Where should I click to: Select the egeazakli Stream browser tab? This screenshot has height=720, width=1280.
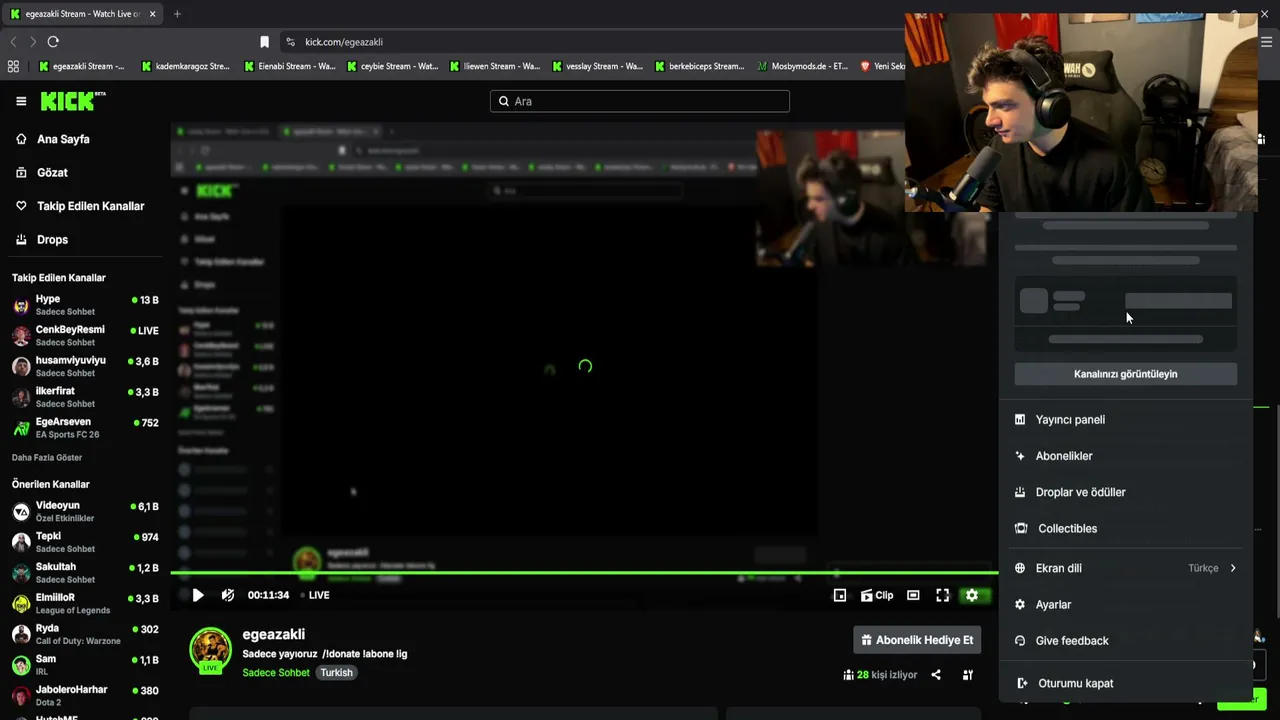(84, 14)
